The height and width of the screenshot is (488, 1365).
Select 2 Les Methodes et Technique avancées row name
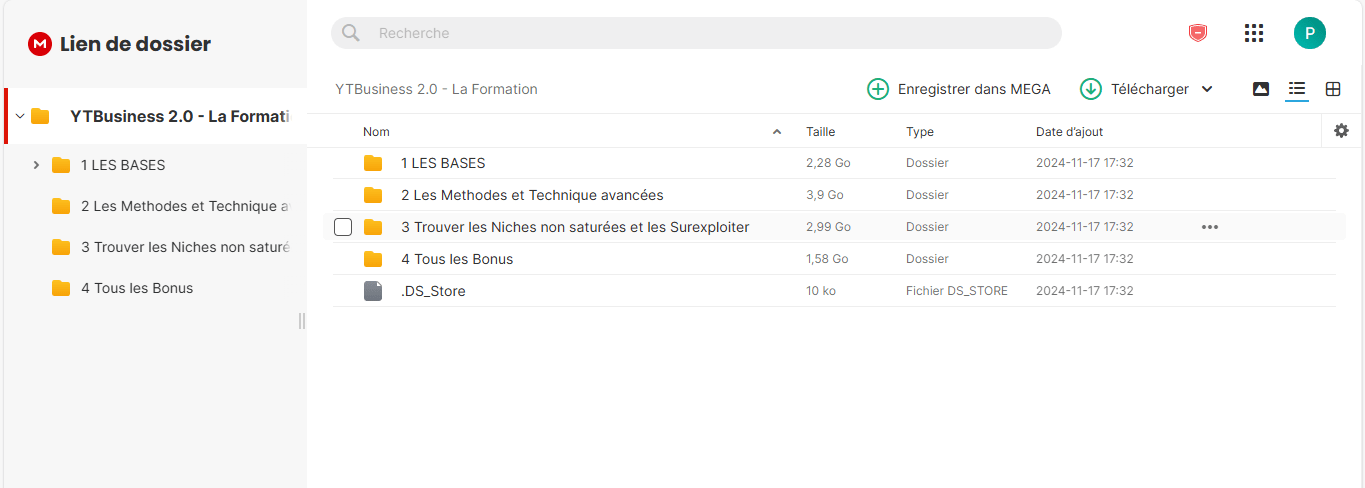click(x=532, y=195)
